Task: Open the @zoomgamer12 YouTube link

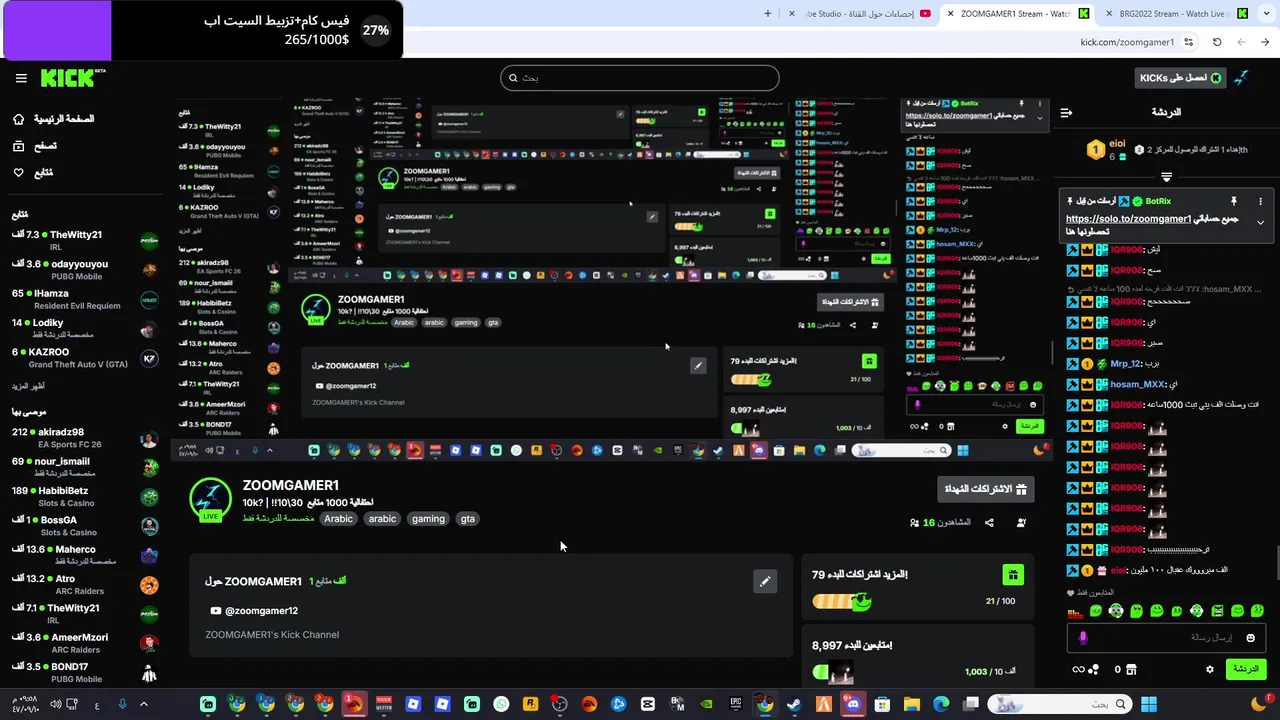Action: pyautogui.click(x=254, y=611)
